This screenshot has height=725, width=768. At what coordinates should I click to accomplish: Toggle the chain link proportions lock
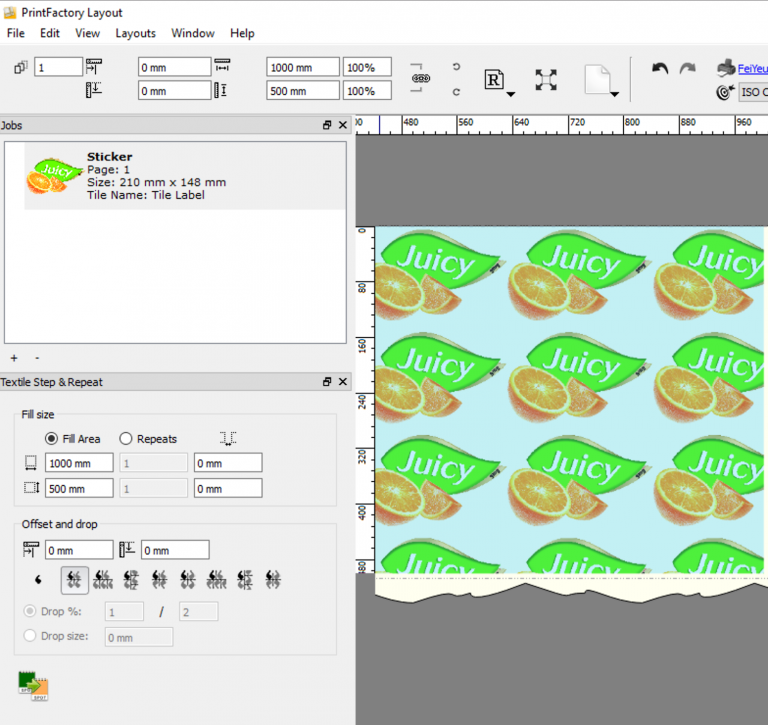coord(421,78)
